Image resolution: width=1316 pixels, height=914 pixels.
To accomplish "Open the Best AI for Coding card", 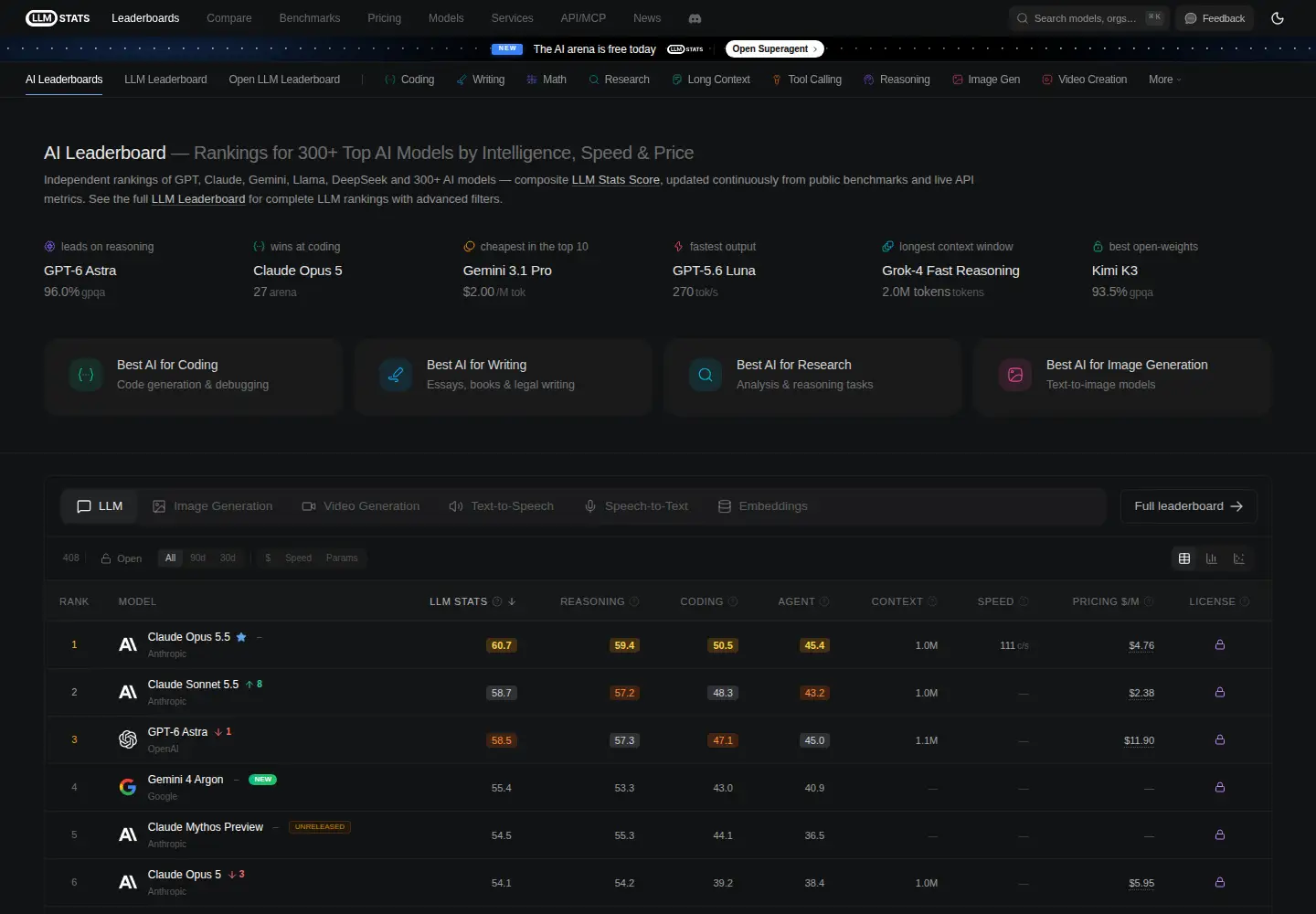I will pyautogui.click(x=193, y=377).
